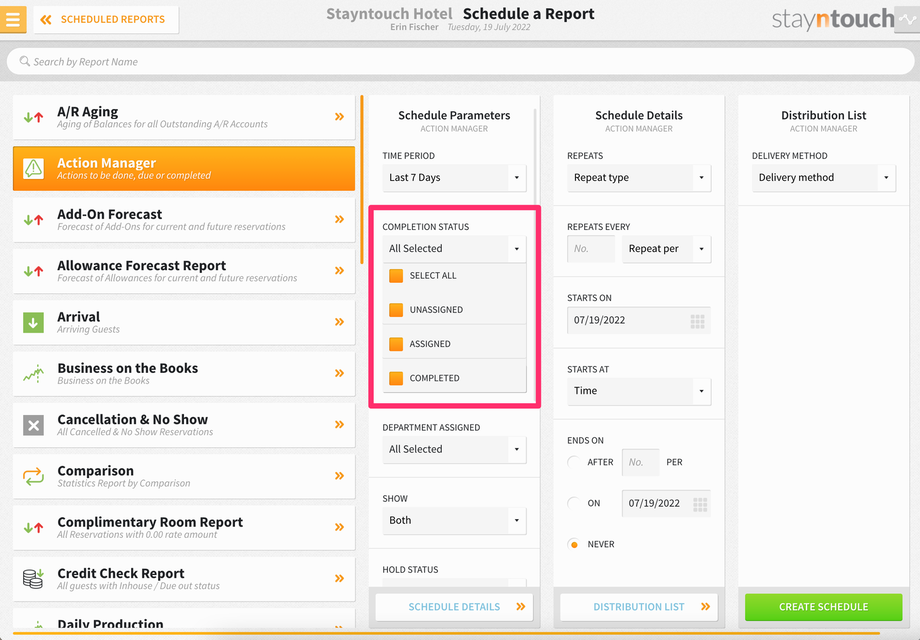Click the Credit Check Report coins icon
This screenshot has width=920, height=640.
point(33,578)
